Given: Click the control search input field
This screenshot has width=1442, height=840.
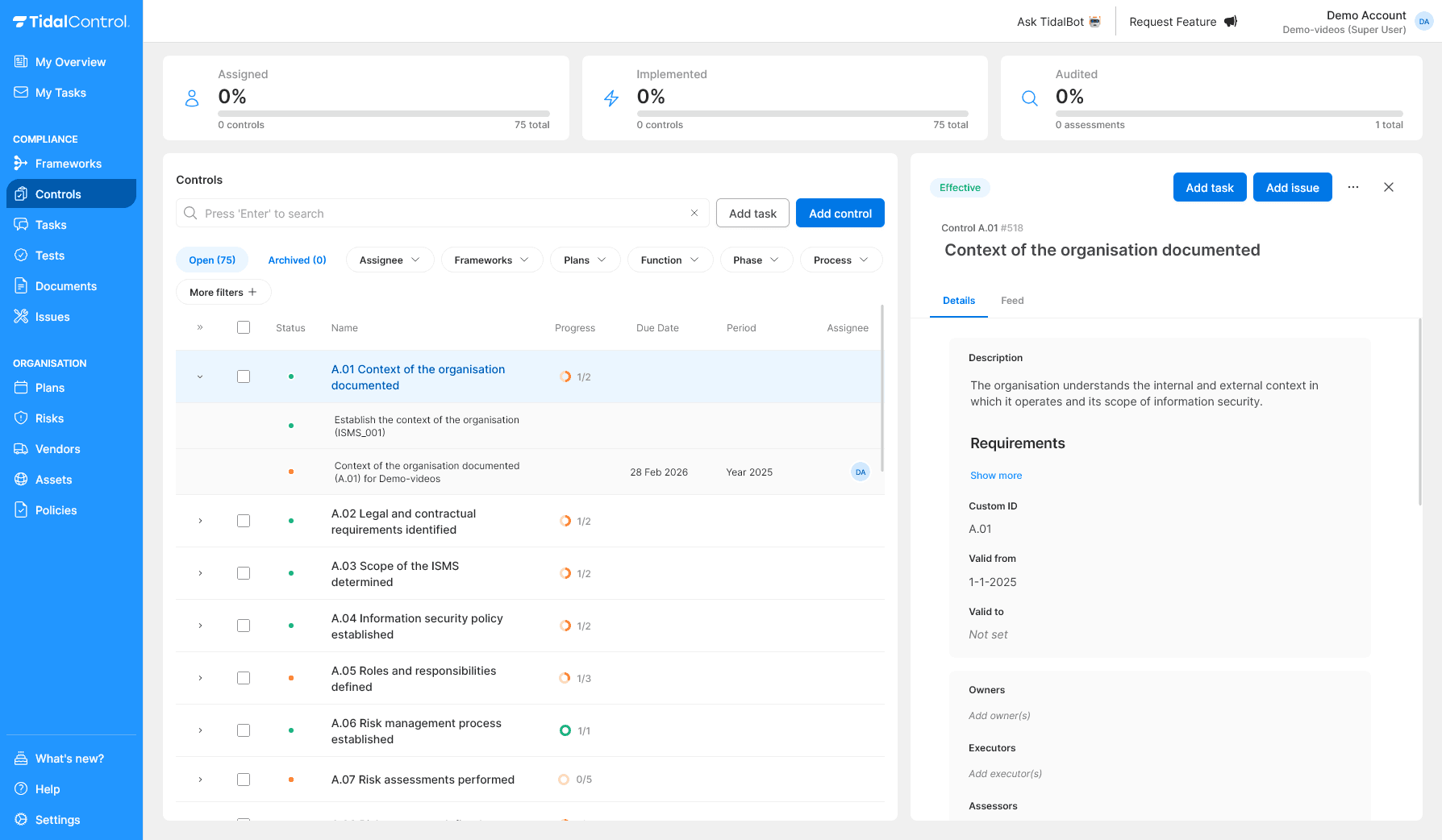Looking at the screenshot, I should coord(442,213).
